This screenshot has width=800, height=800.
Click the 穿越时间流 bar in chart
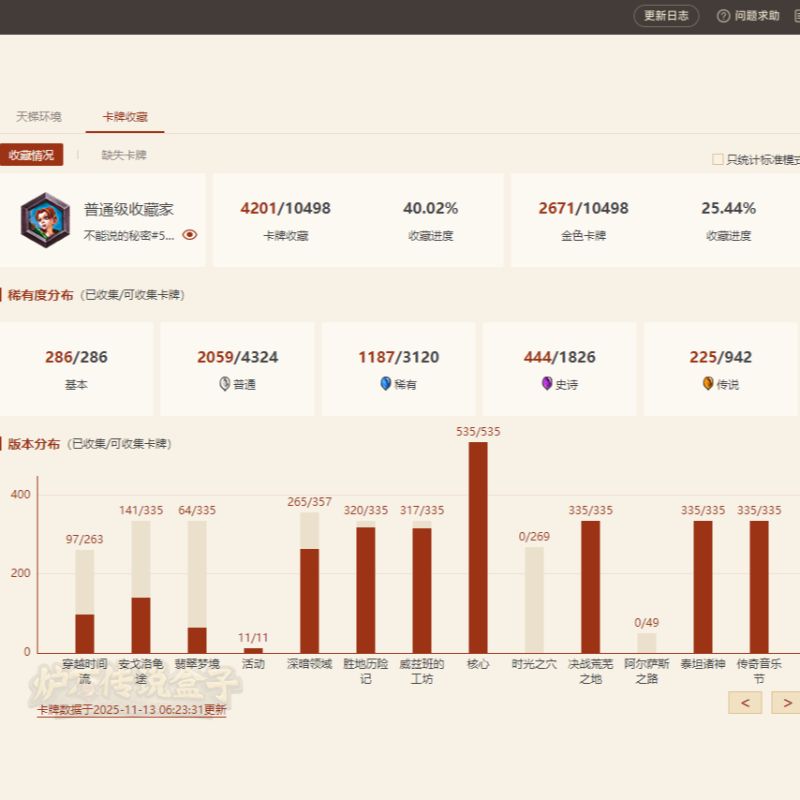tap(85, 632)
